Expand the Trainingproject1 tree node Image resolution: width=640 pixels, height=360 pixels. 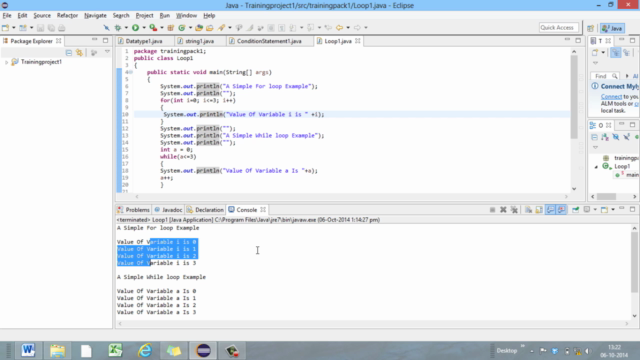pyautogui.click(x=6, y=62)
